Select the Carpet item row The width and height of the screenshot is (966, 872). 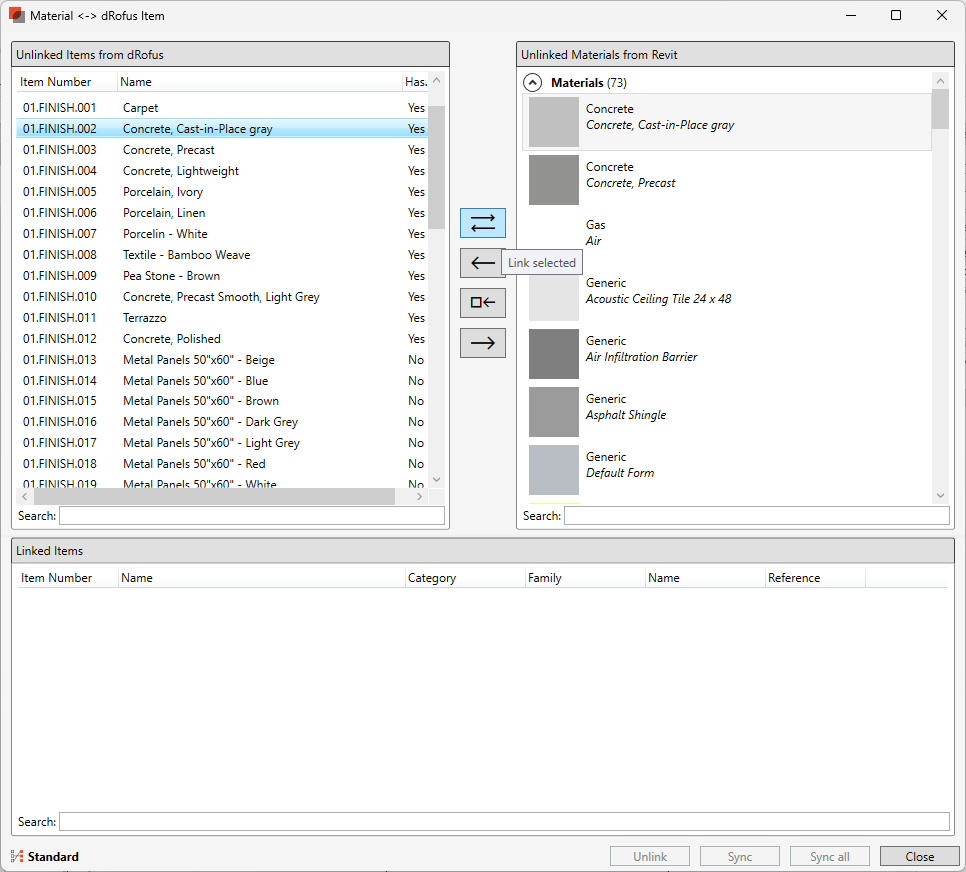(x=140, y=108)
